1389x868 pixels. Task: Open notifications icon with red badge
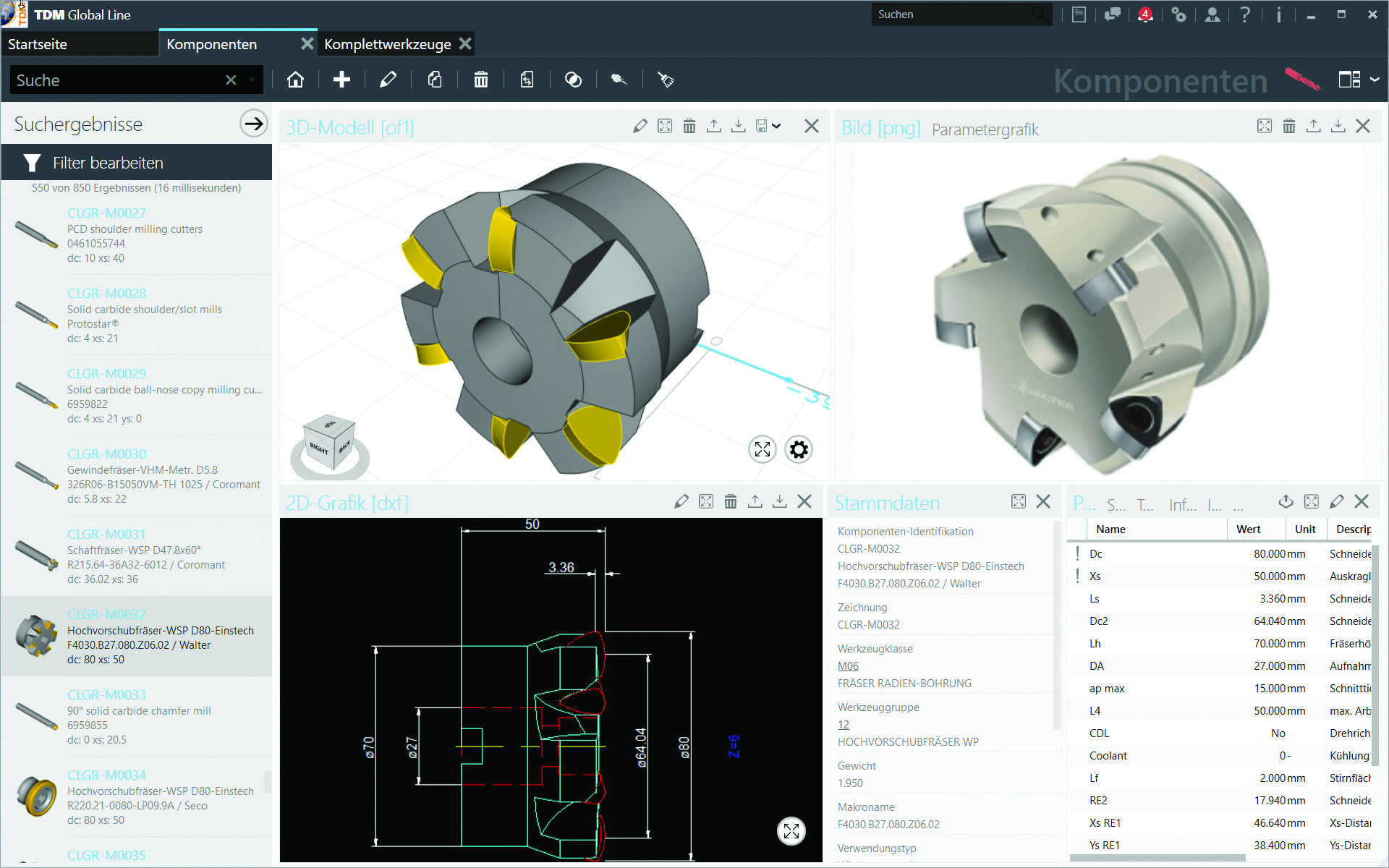coord(1144,14)
